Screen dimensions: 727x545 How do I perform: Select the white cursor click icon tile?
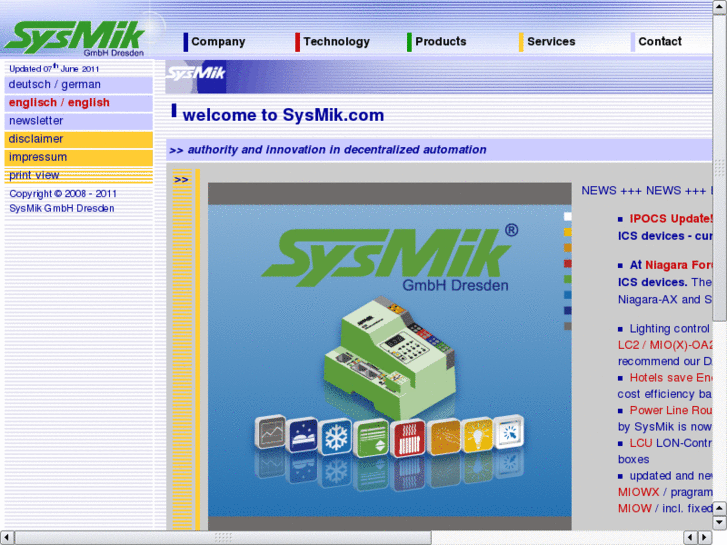coord(509,432)
